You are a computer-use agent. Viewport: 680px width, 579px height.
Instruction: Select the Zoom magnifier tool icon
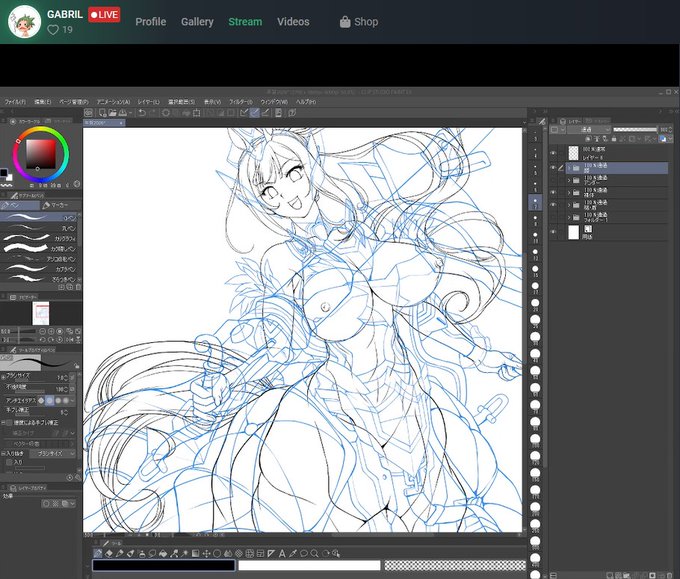[x=315, y=553]
